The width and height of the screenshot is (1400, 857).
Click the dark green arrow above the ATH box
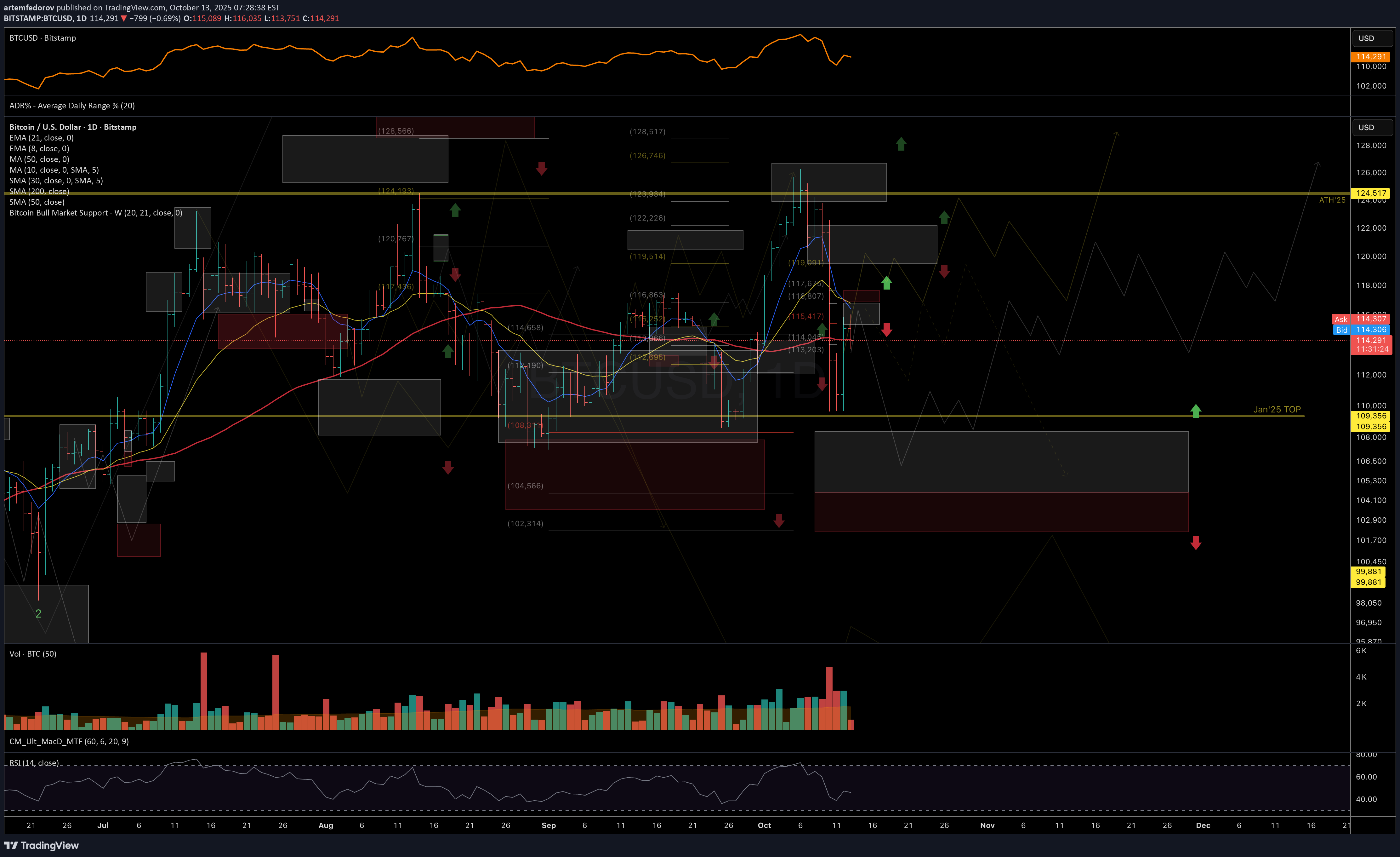pyautogui.click(x=901, y=144)
